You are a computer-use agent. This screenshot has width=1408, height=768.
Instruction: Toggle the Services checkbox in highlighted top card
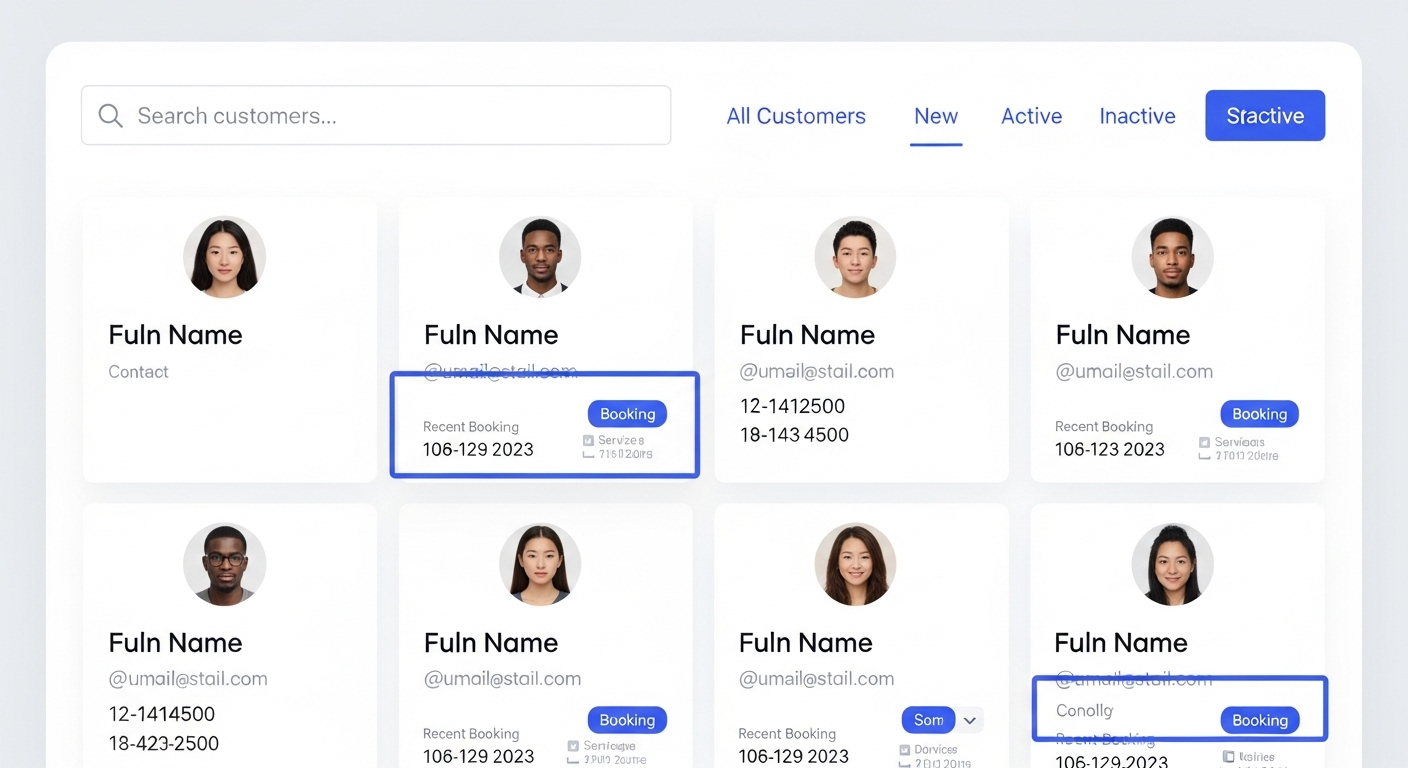coord(588,440)
